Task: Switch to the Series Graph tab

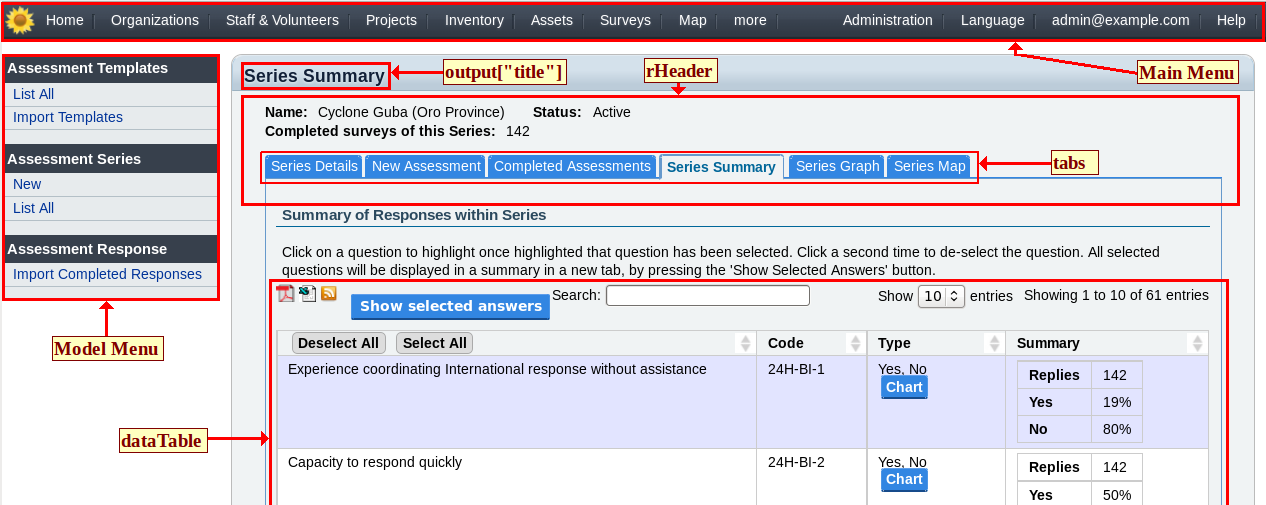Action: (x=837, y=166)
